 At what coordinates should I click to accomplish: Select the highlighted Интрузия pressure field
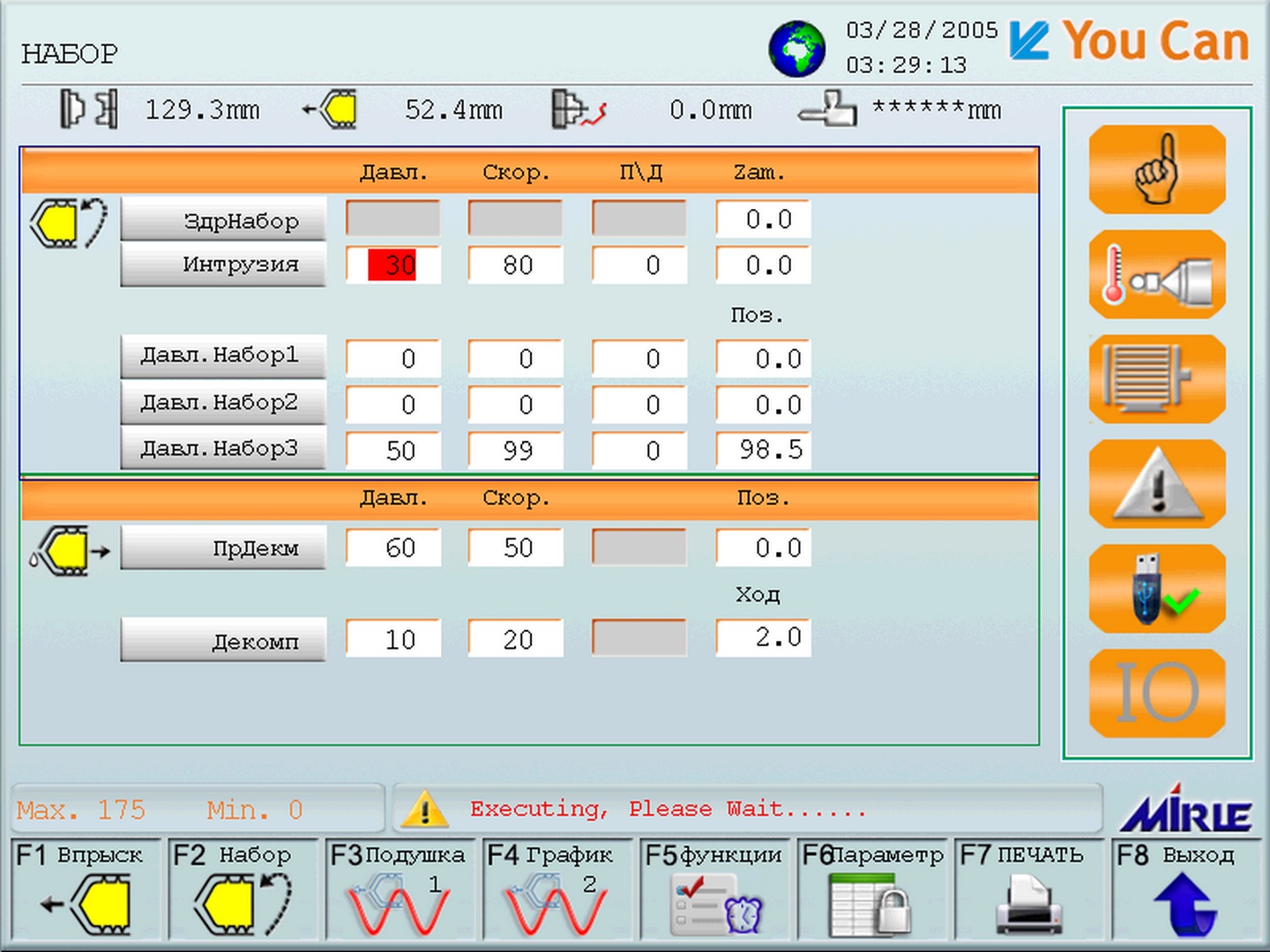[x=392, y=264]
